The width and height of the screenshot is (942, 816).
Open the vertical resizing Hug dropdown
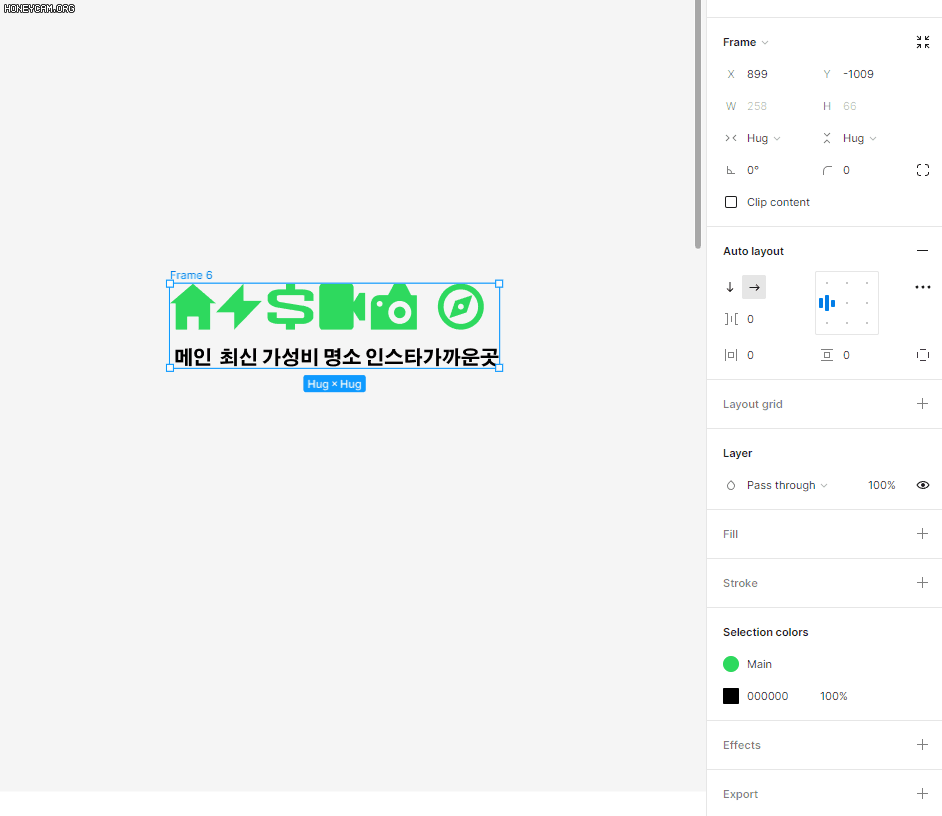pyautogui.click(x=859, y=138)
